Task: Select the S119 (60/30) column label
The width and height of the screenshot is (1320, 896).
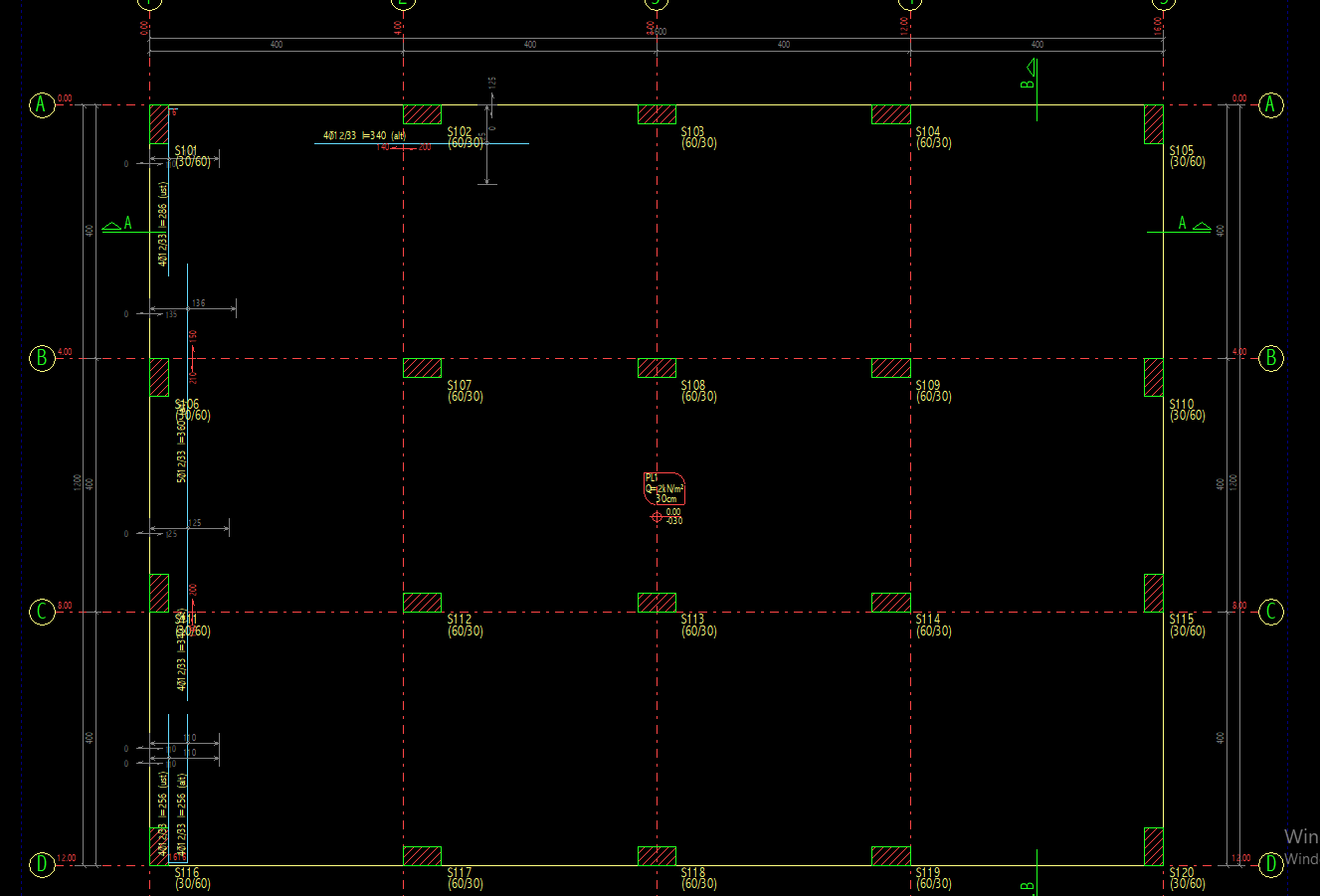Action: coord(933,878)
